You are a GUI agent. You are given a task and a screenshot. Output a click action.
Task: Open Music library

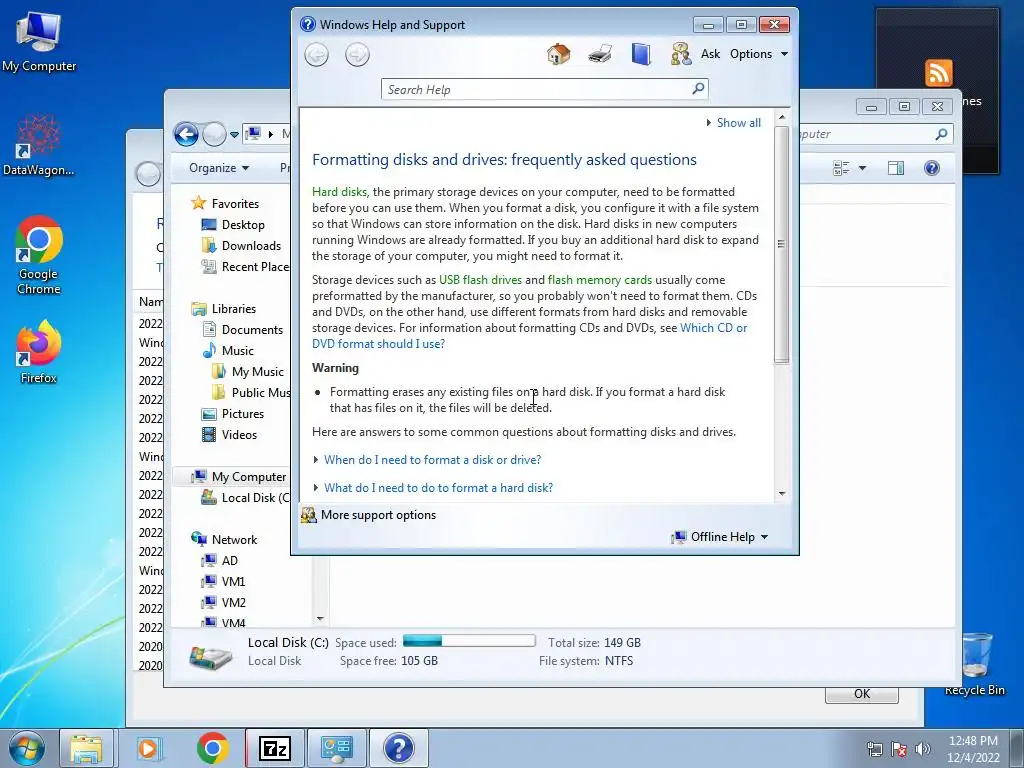click(237, 351)
